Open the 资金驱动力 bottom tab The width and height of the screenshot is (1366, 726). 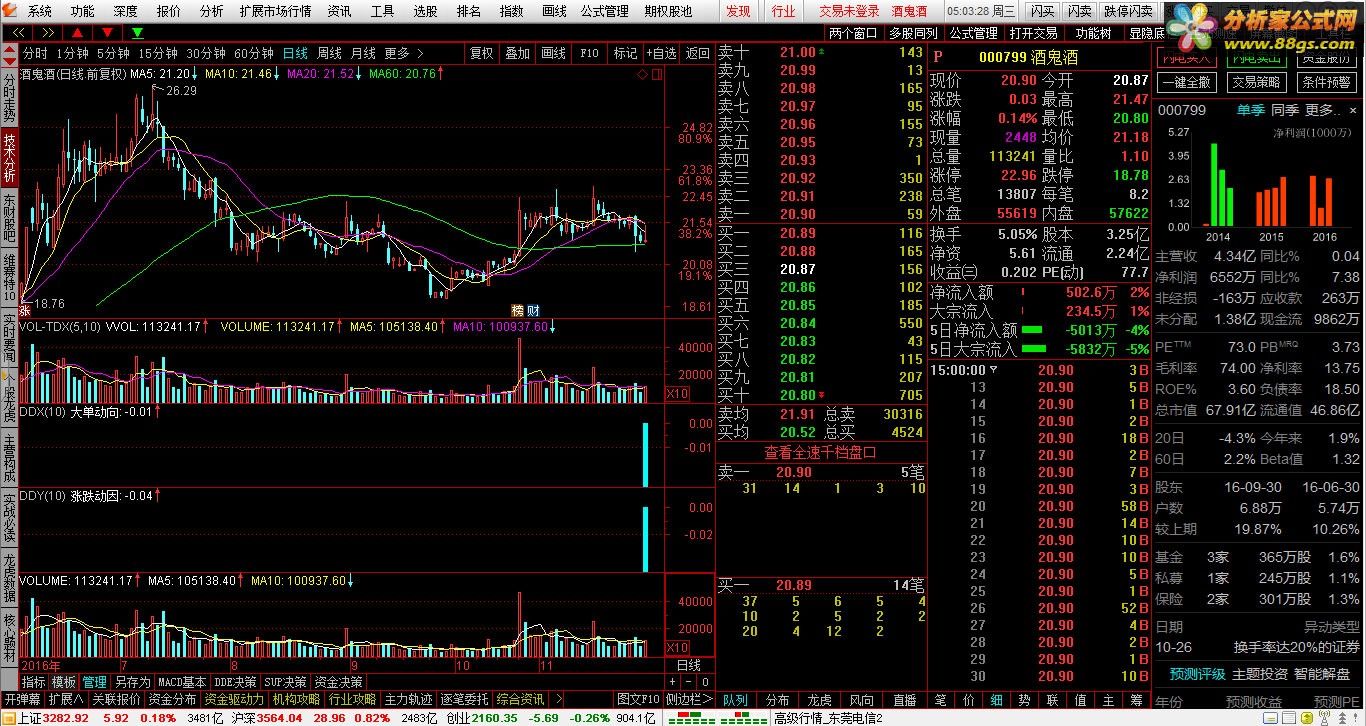tap(235, 699)
